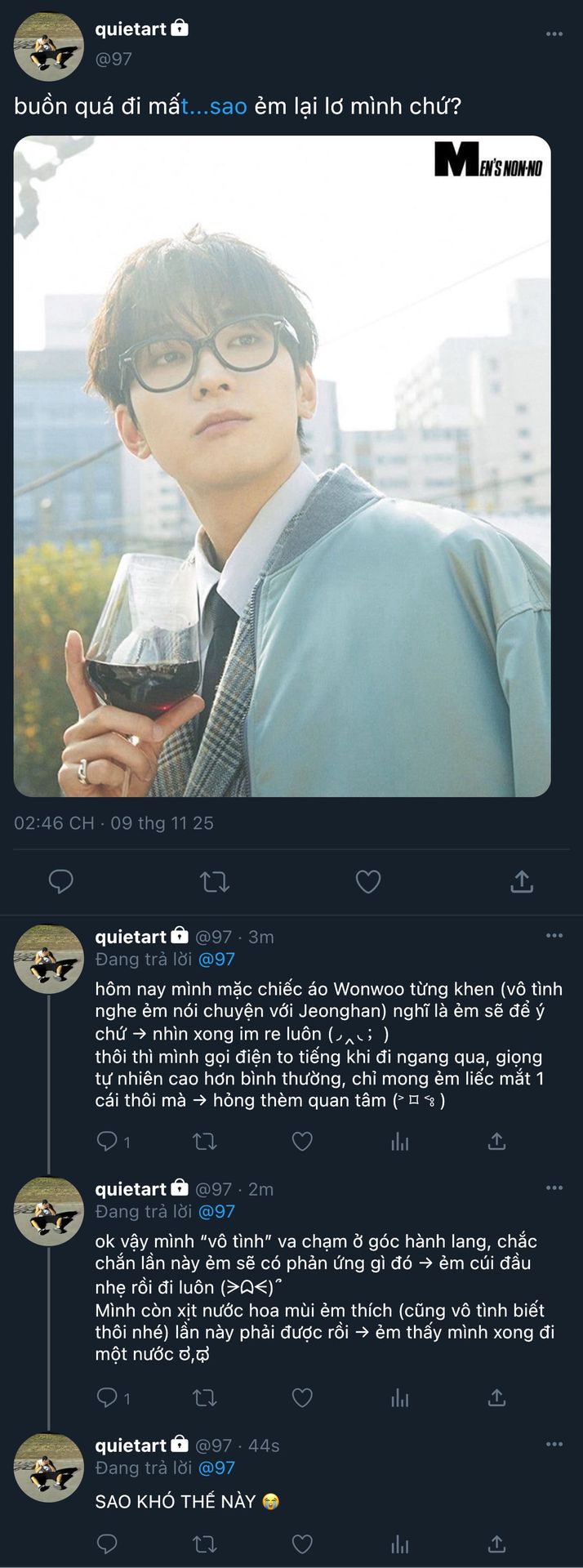Like the 3m-old reply
The width and height of the screenshot is (583, 1568).
click(x=302, y=1141)
